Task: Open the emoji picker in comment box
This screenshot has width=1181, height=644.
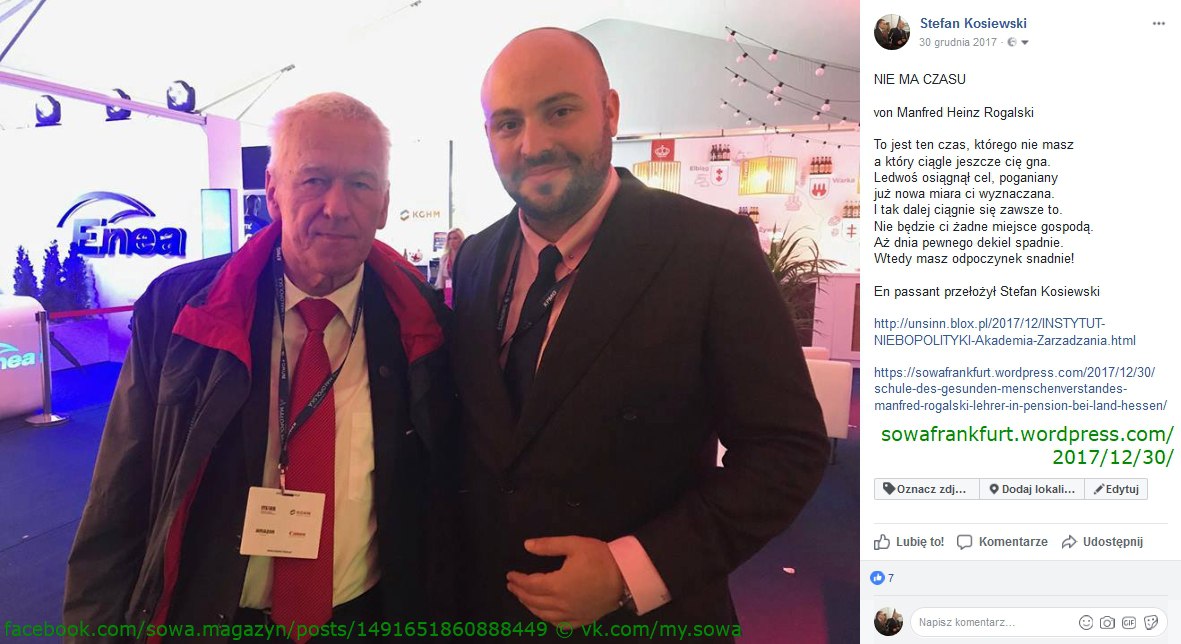Action: (x=1086, y=623)
